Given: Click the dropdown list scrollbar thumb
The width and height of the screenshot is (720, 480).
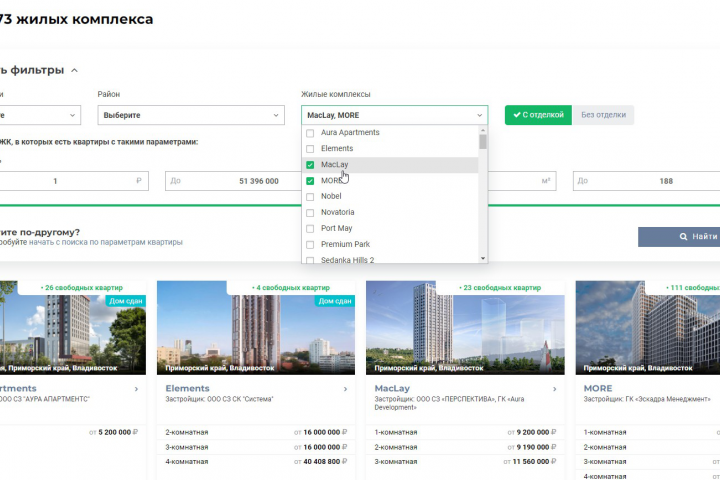Looking at the screenshot, I should tap(483, 142).
